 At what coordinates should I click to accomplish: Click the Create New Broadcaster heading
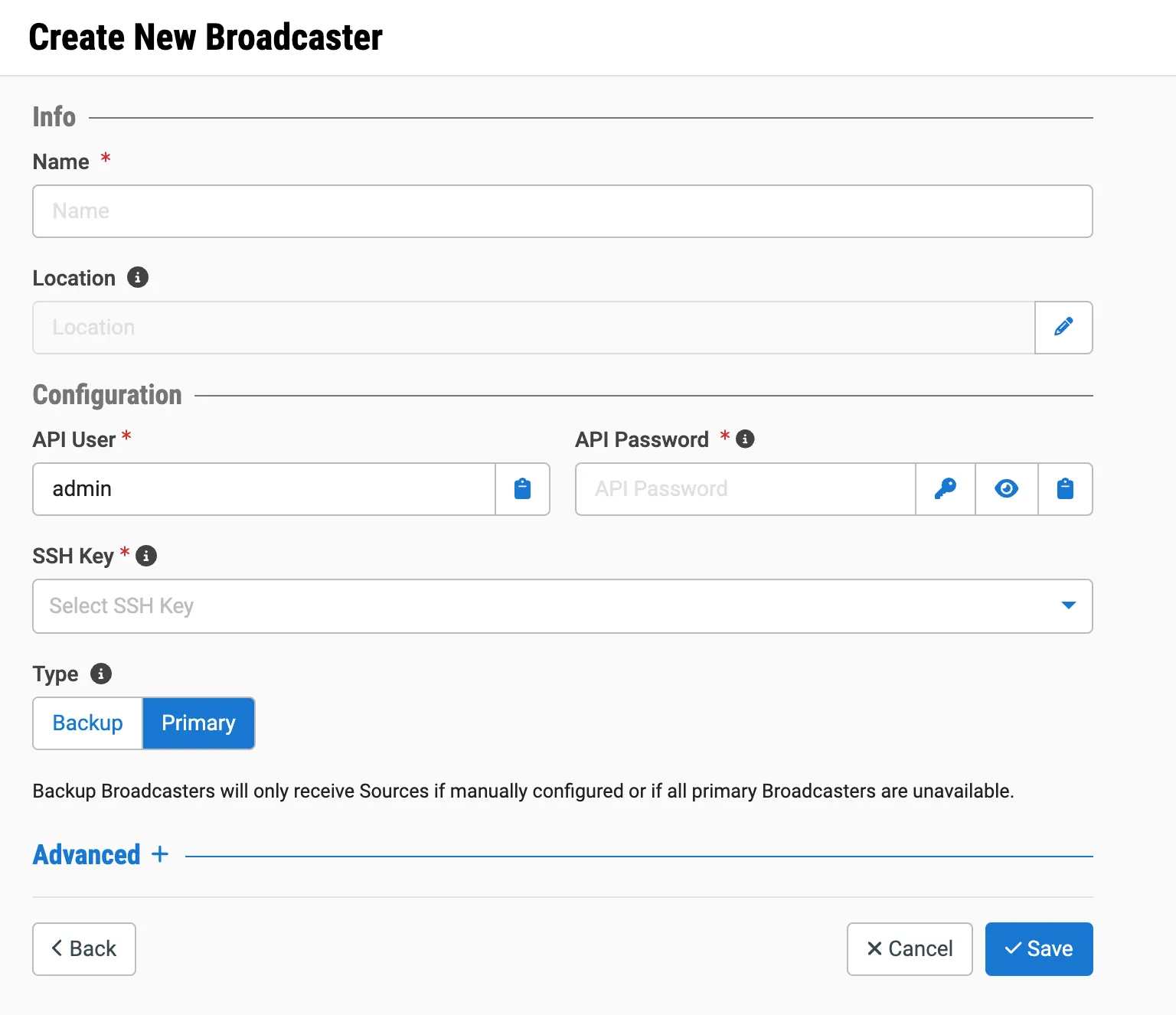point(206,38)
